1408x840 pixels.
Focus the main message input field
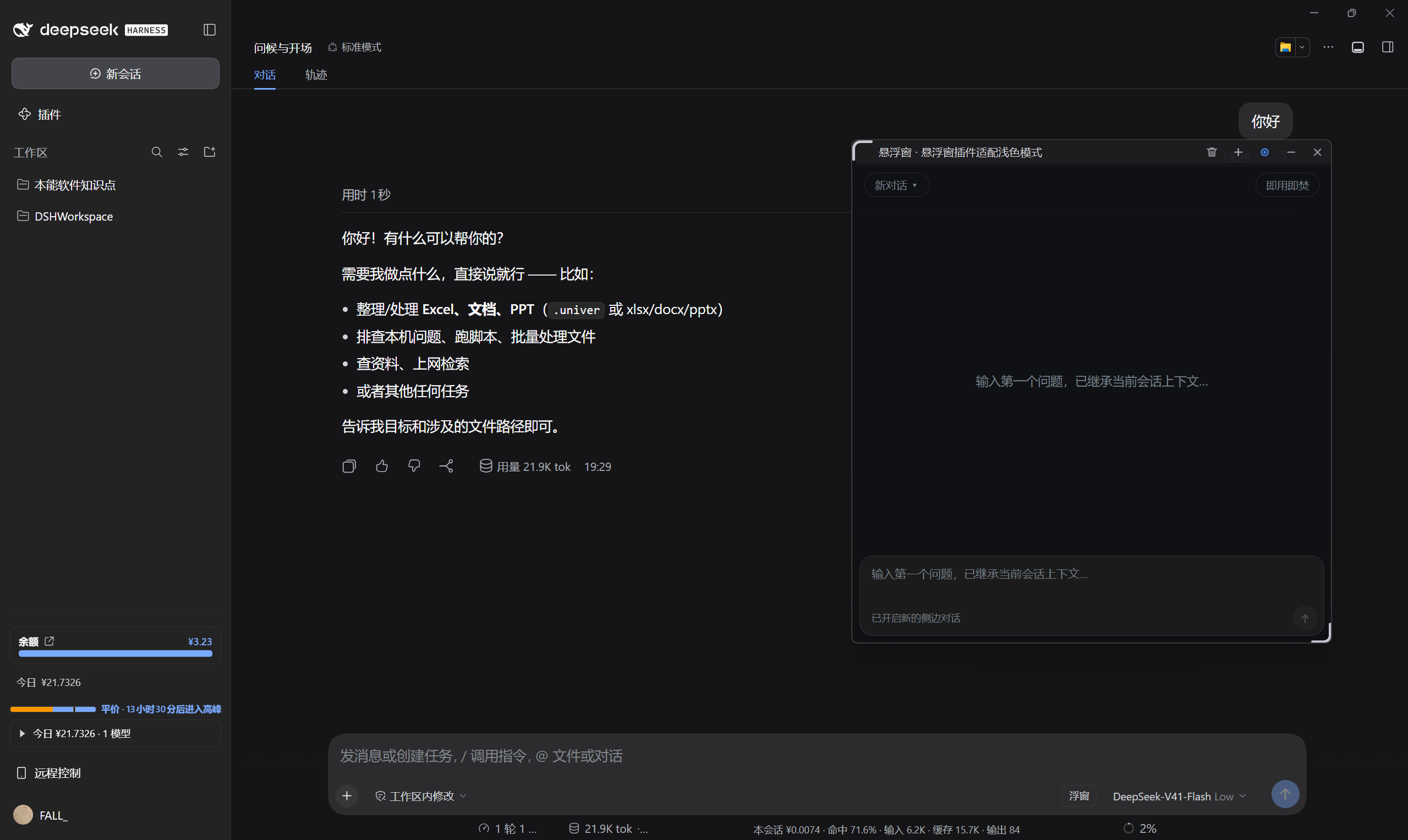[817, 756]
